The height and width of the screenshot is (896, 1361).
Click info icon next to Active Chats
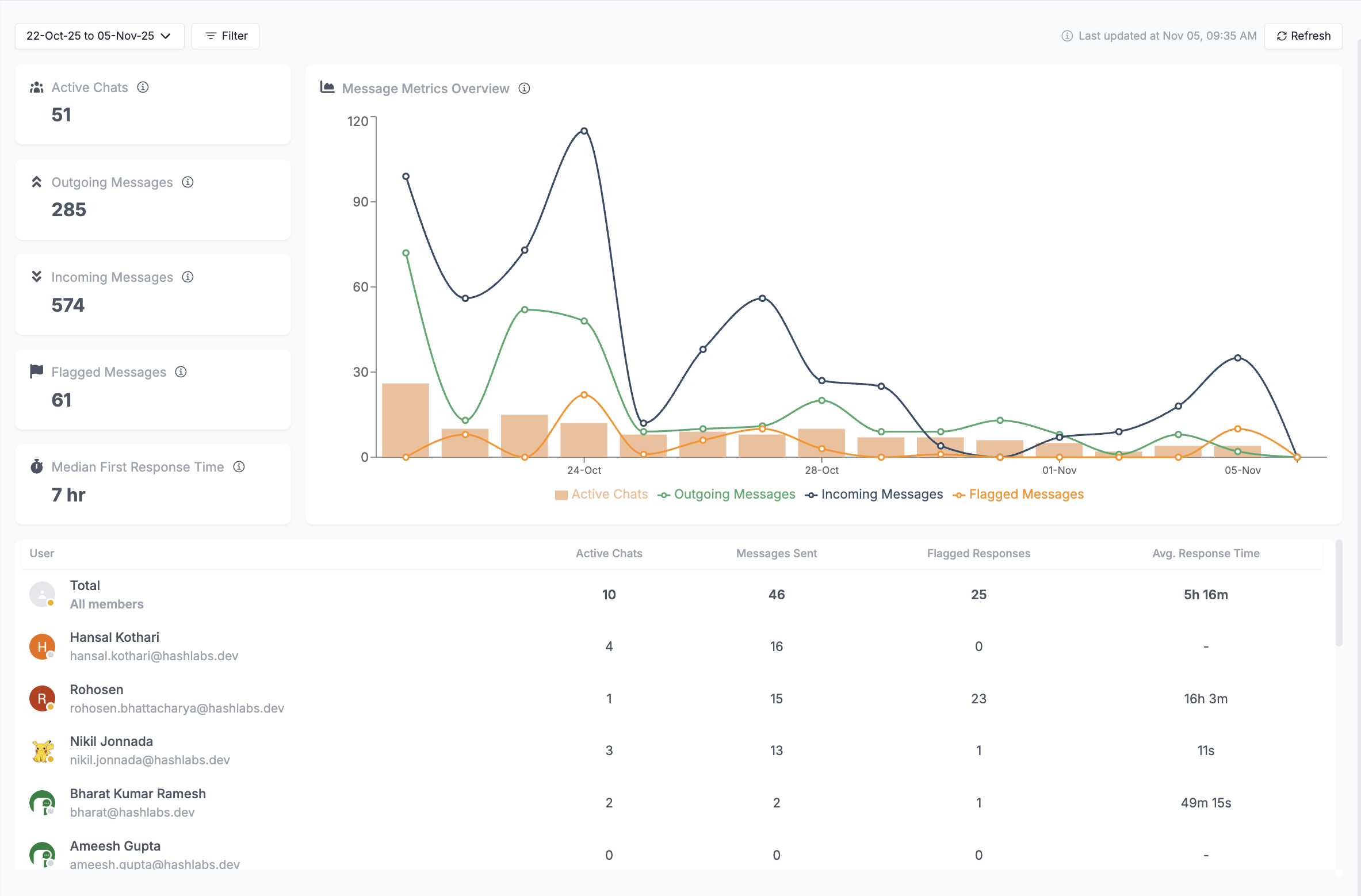(143, 87)
